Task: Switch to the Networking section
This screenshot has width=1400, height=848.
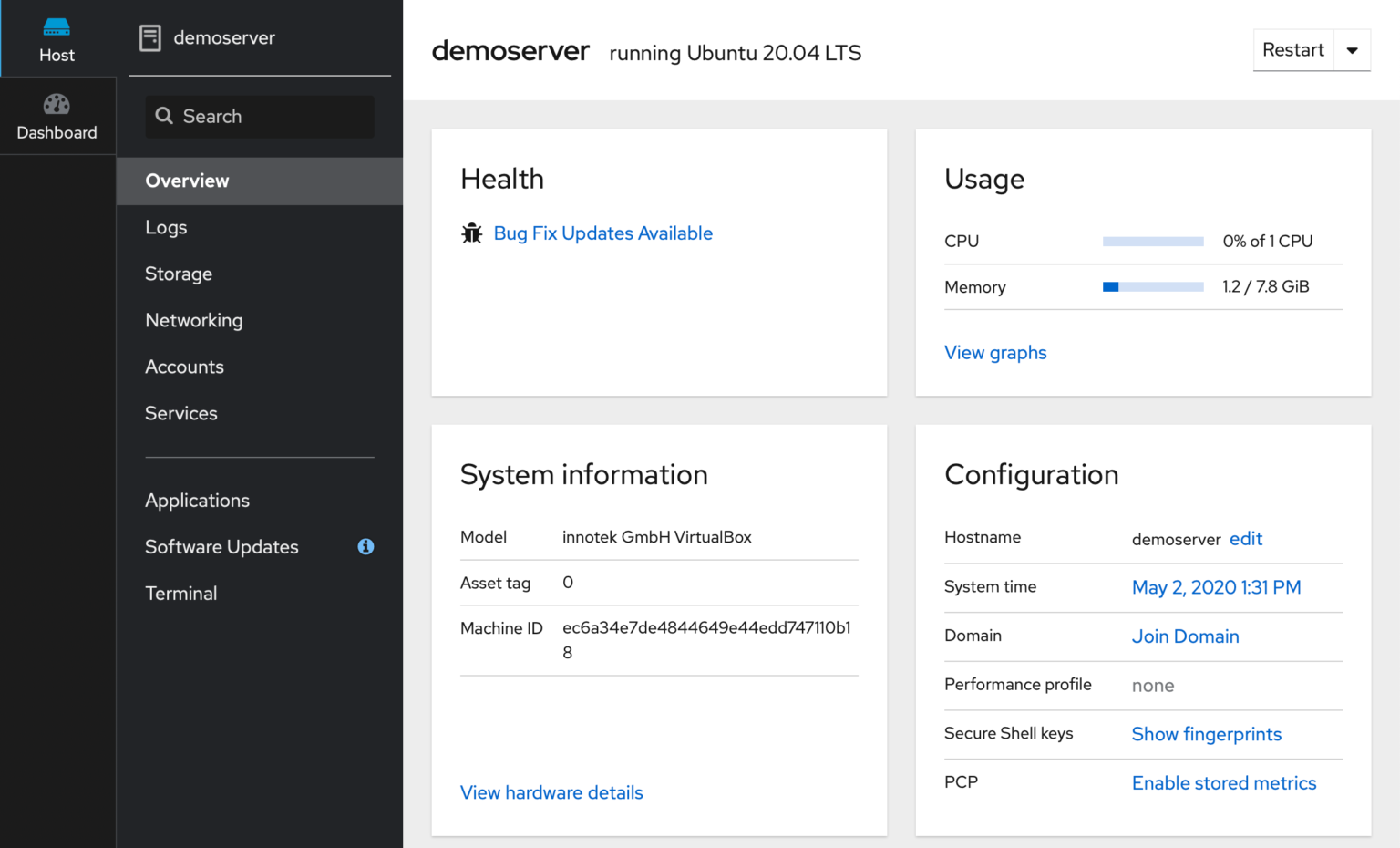Action: [194, 320]
